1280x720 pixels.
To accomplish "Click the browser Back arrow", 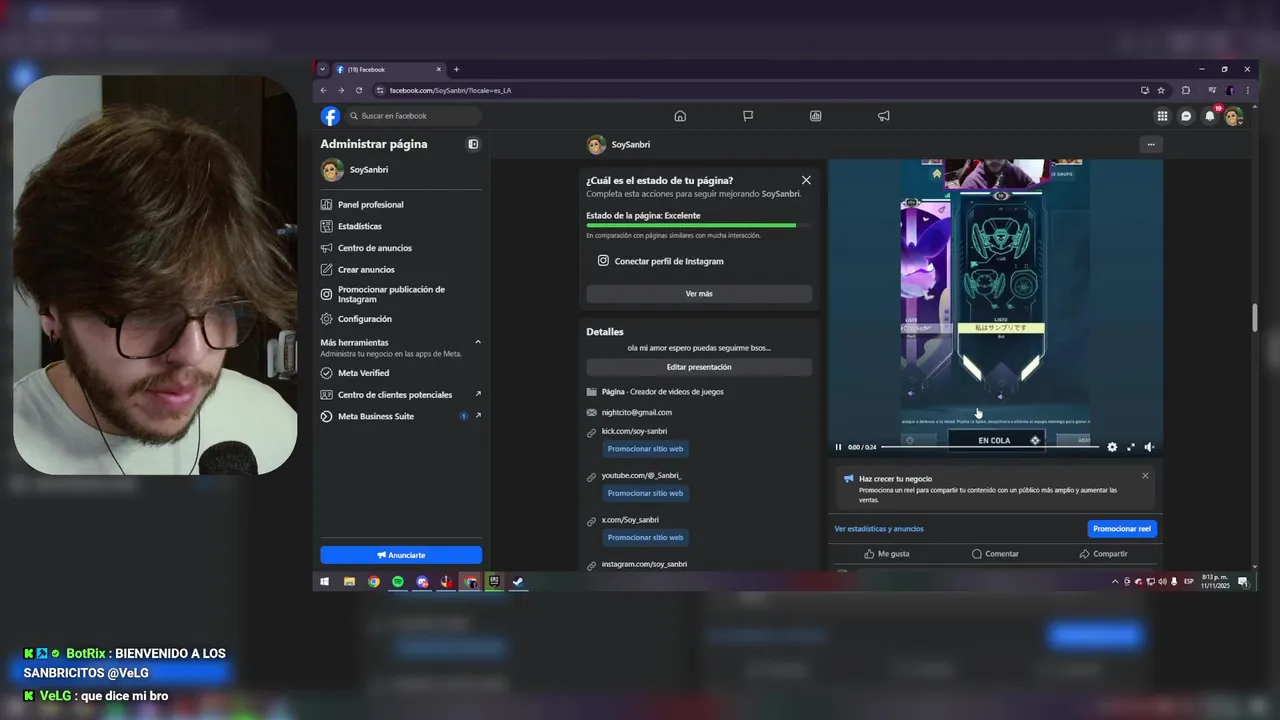I will click(323, 90).
